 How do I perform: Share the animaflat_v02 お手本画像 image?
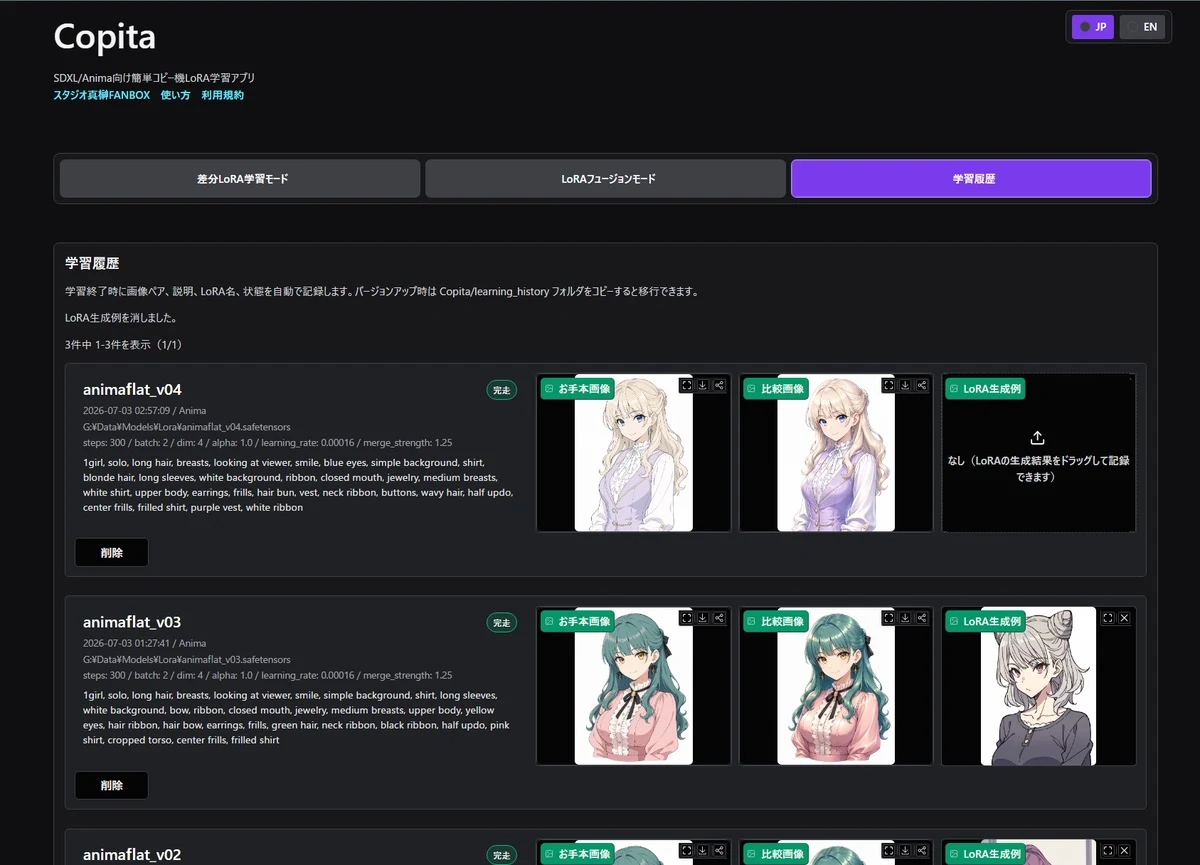tap(719, 851)
